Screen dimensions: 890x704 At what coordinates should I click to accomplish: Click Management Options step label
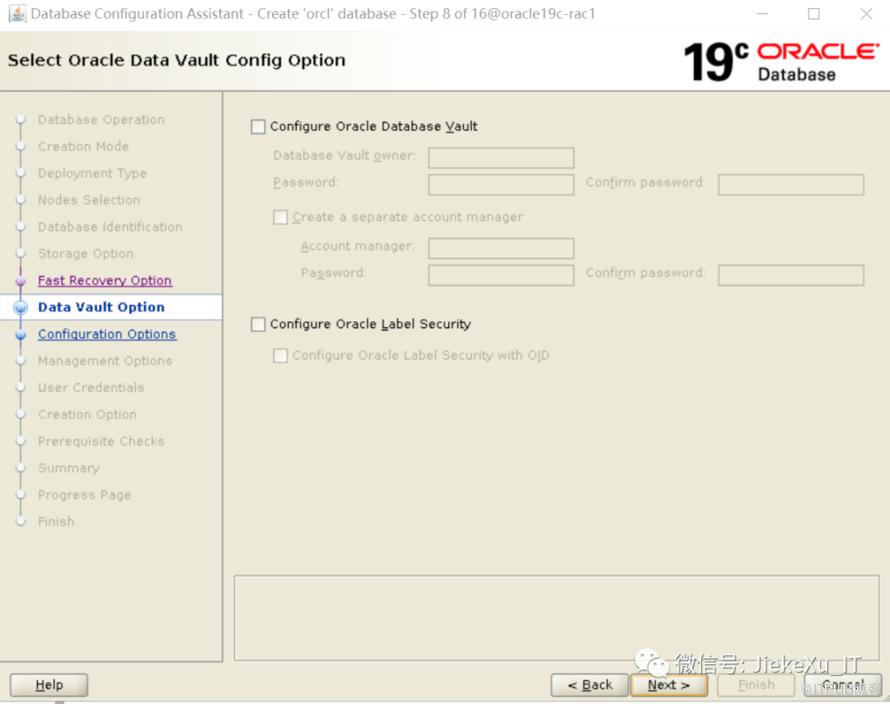point(105,361)
